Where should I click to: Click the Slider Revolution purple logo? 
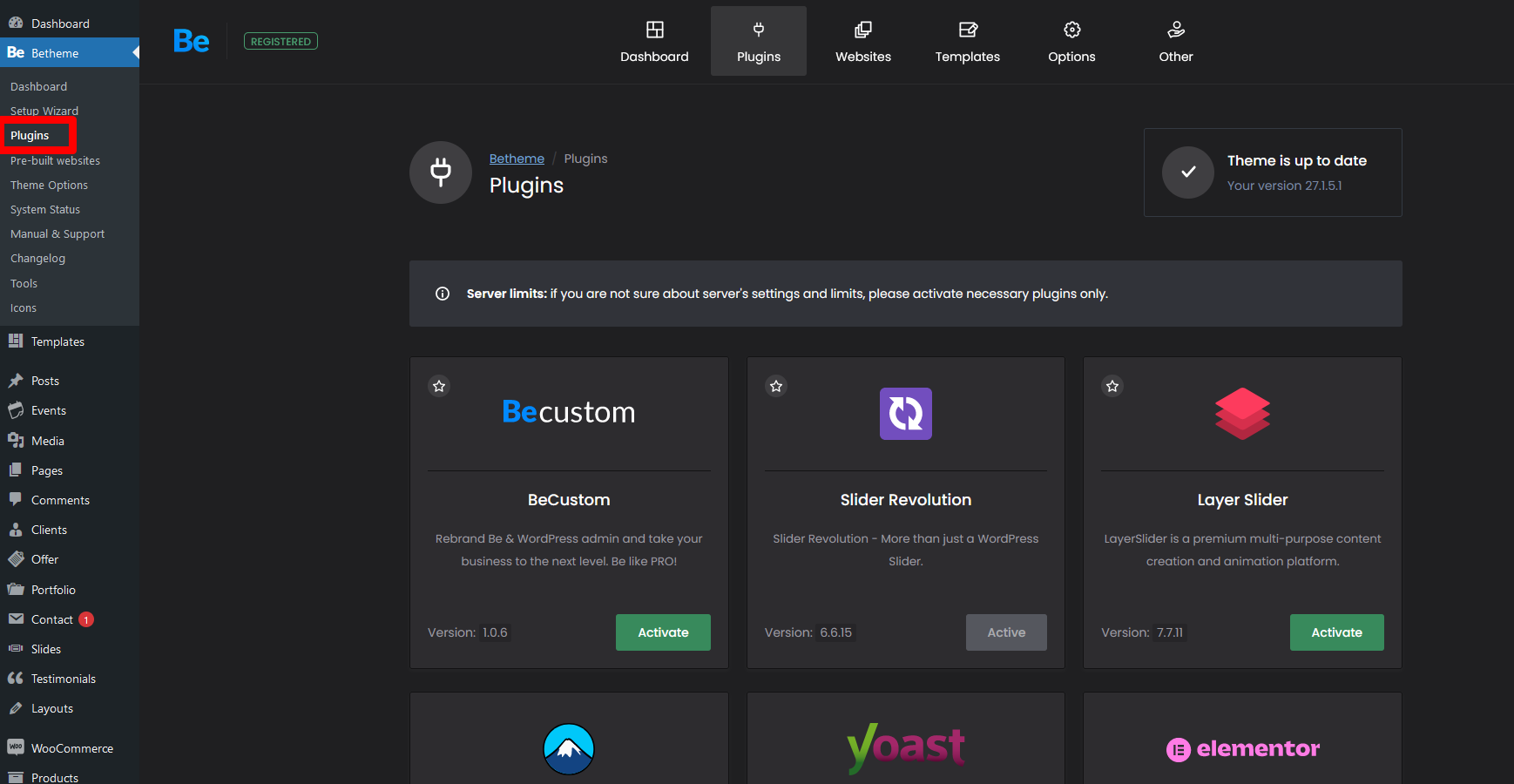coord(906,414)
